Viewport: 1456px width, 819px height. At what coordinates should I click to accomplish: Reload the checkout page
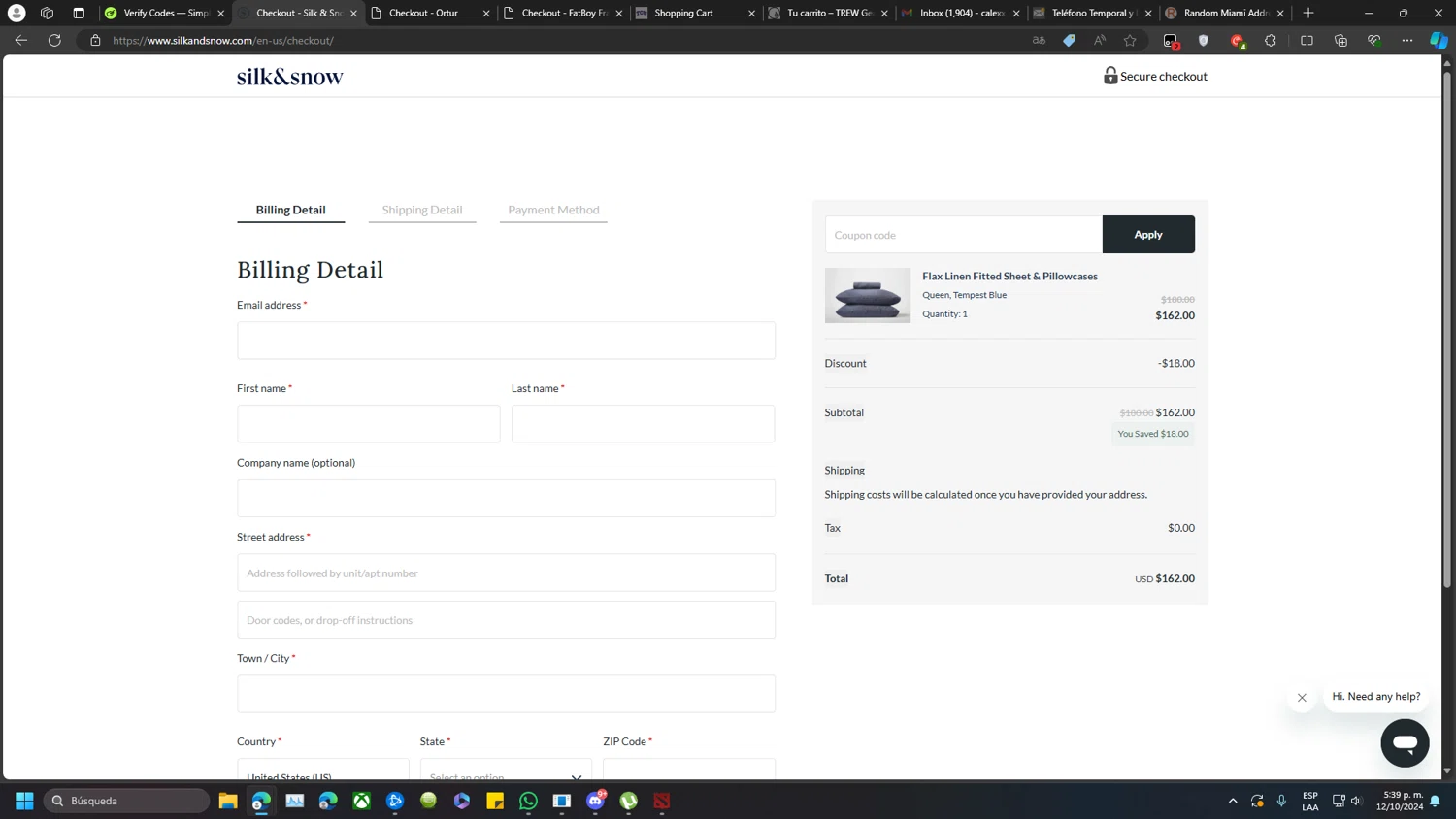point(54,41)
